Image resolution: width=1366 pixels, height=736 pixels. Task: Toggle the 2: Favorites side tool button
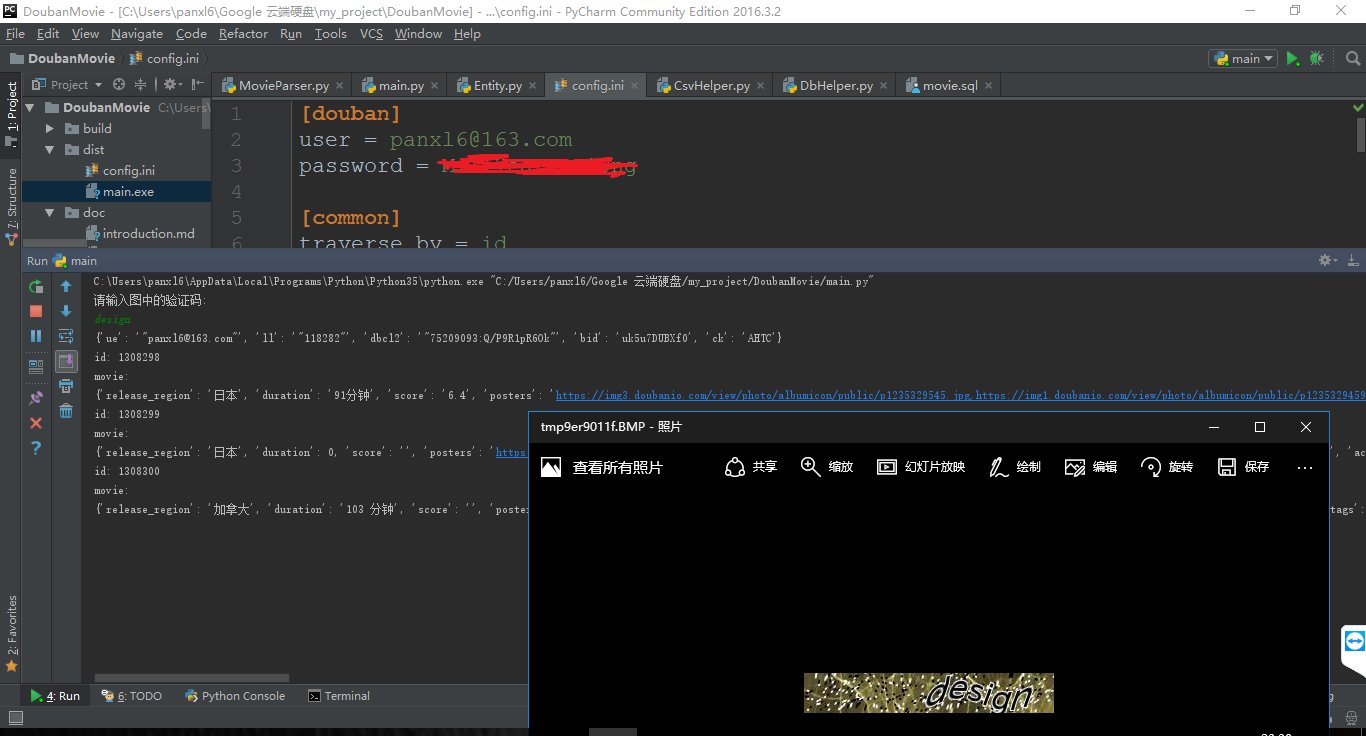click(x=11, y=633)
